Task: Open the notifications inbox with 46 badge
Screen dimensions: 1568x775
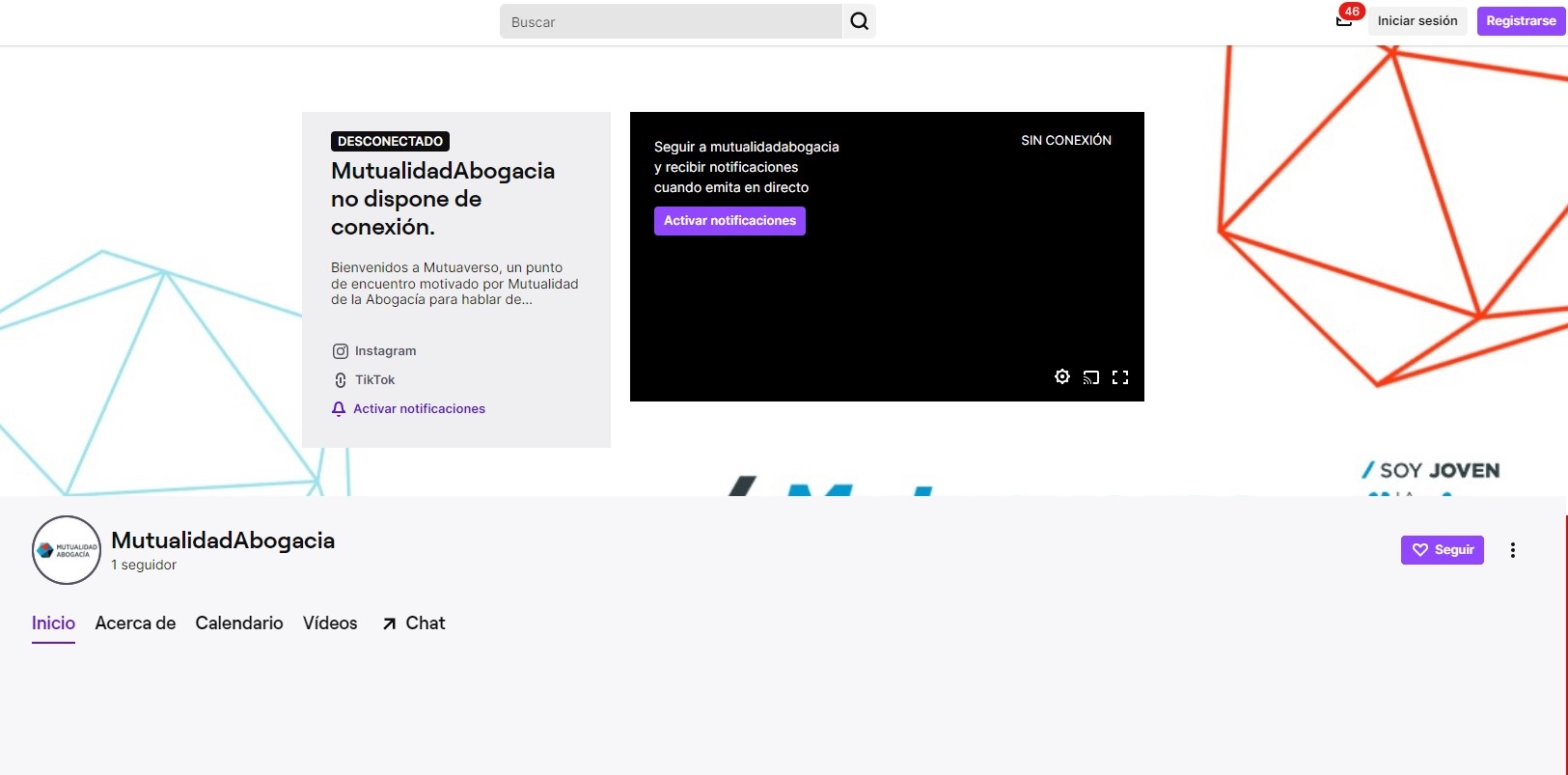Action: tap(1344, 20)
